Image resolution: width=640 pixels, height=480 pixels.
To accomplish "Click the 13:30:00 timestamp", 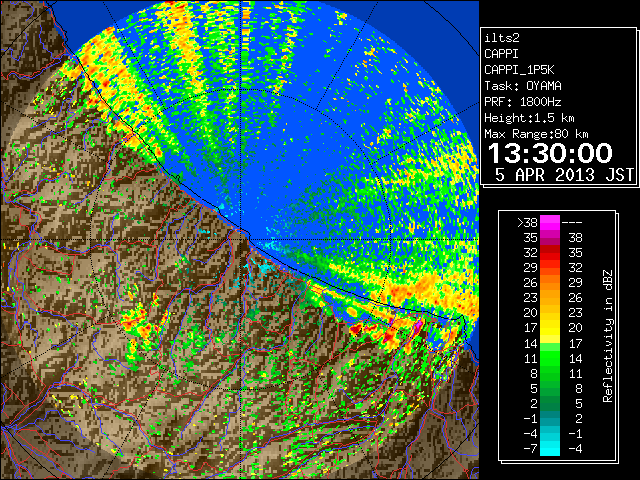I will (x=551, y=153).
